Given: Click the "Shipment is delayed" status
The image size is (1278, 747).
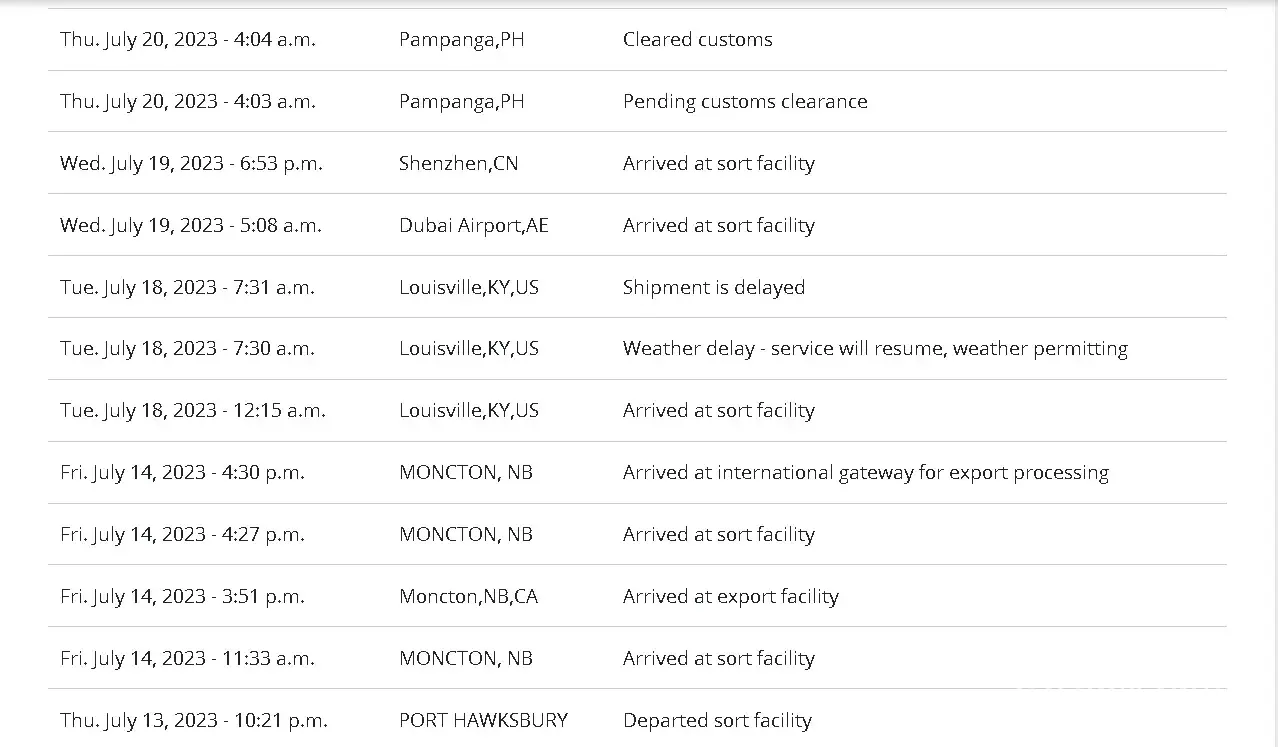Looking at the screenshot, I should click(713, 288).
